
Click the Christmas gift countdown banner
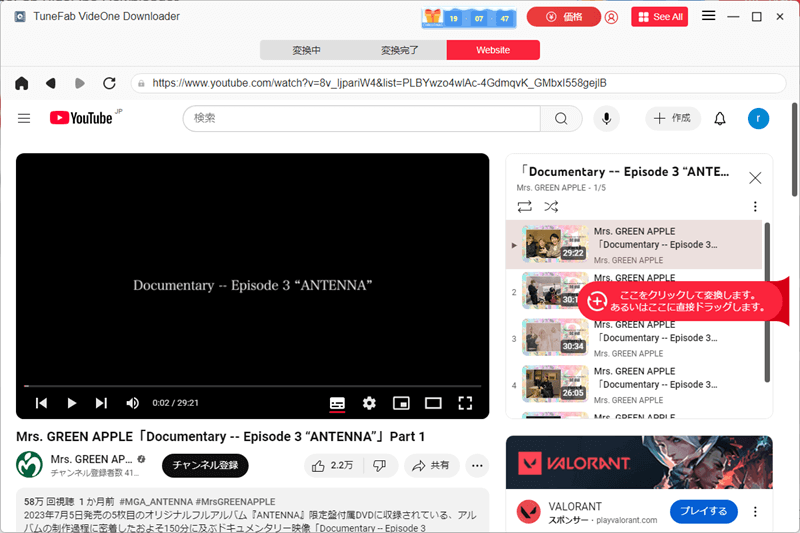[468, 18]
